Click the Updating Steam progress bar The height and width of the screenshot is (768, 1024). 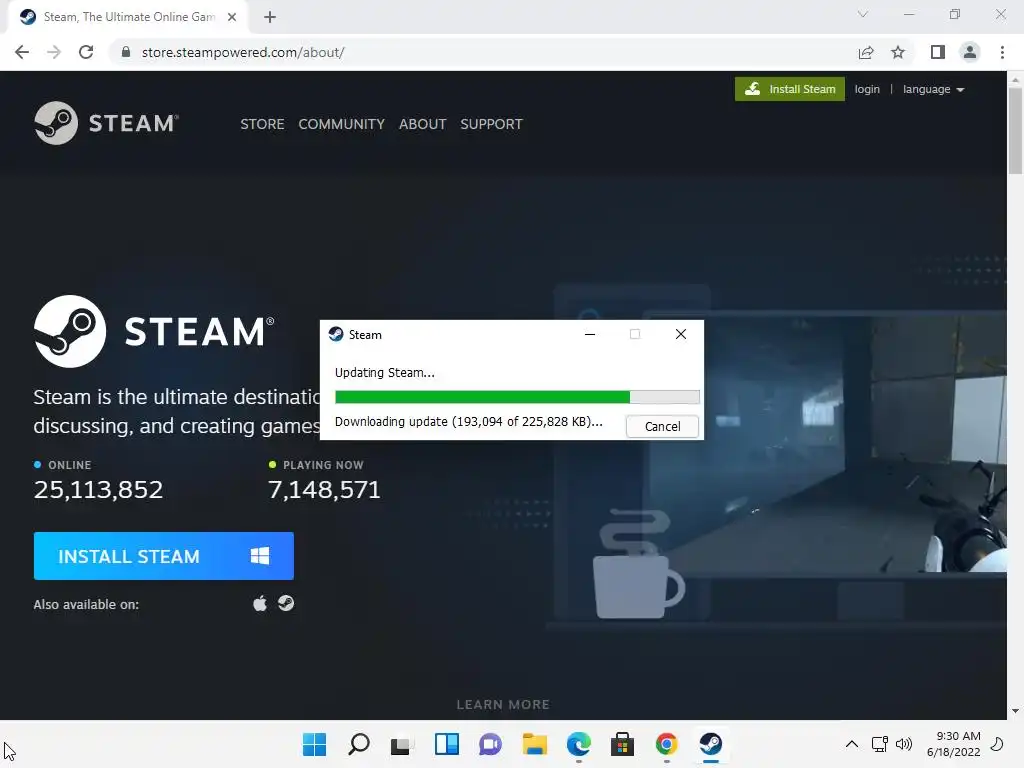pyautogui.click(x=517, y=396)
